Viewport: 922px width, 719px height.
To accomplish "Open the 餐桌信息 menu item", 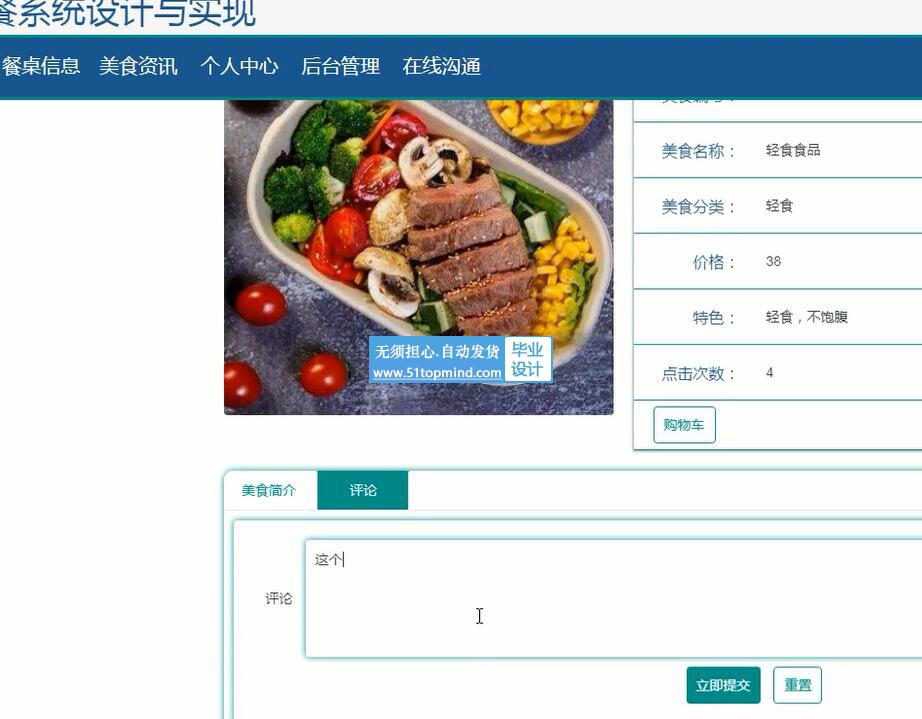I will (40, 66).
